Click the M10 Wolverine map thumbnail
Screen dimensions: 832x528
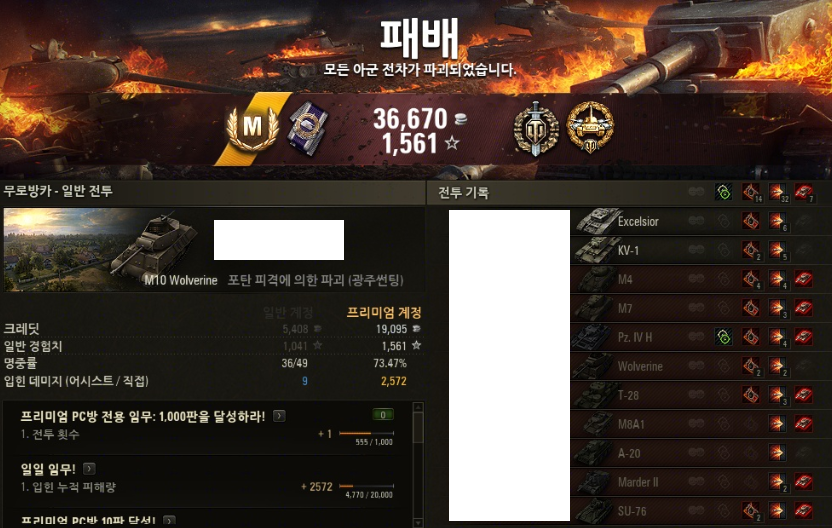[102, 250]
